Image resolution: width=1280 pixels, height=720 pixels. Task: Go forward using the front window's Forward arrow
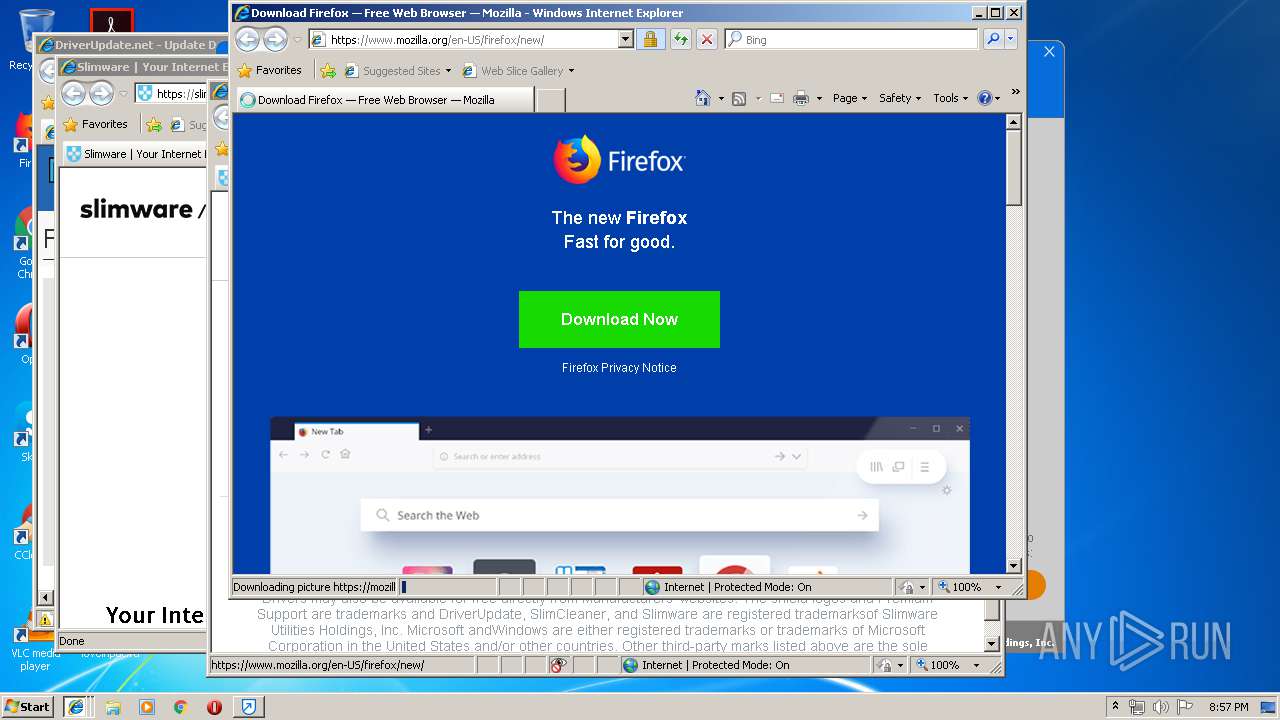[x=275, y=39]
